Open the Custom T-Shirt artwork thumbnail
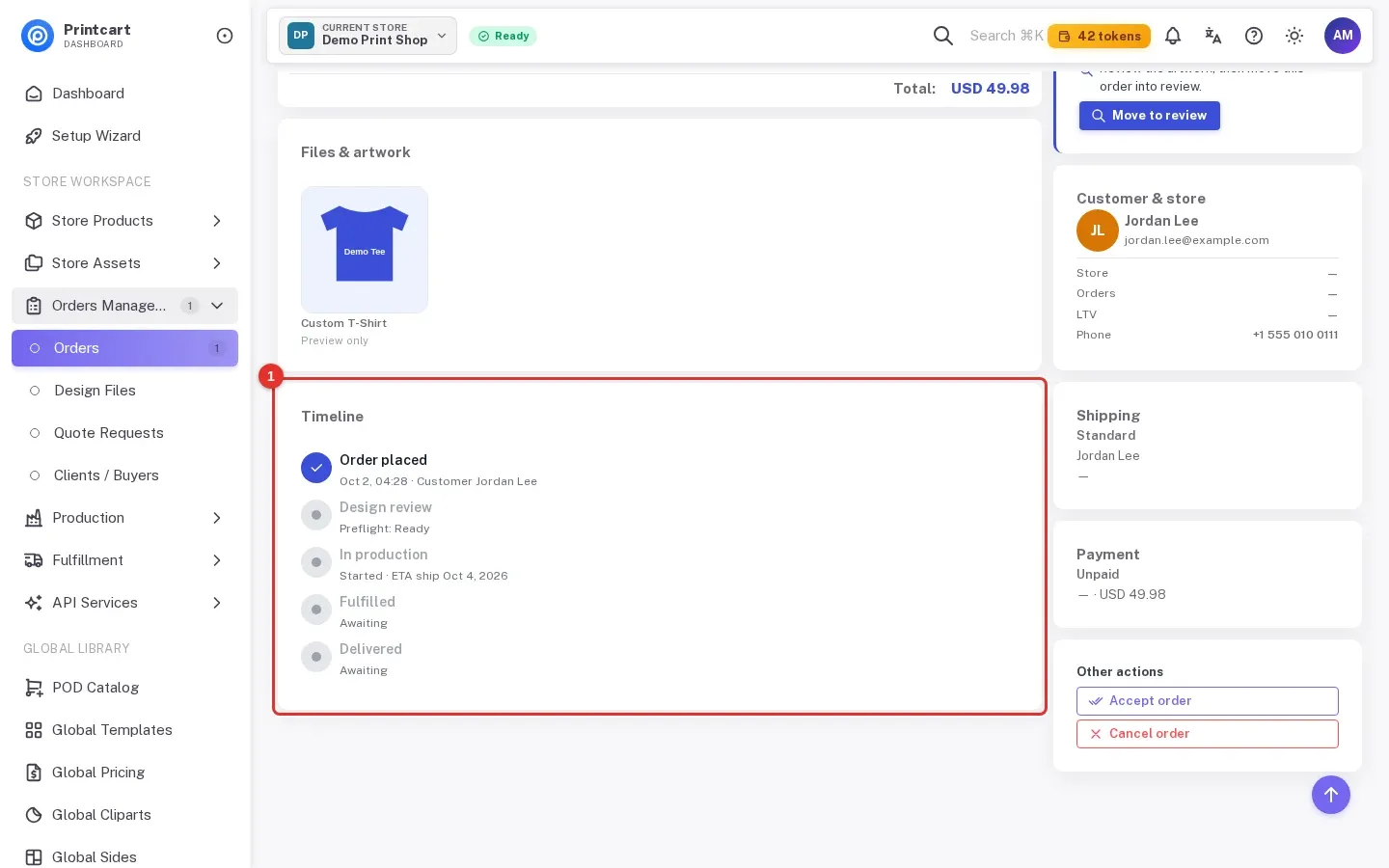 tap(365, 250)
